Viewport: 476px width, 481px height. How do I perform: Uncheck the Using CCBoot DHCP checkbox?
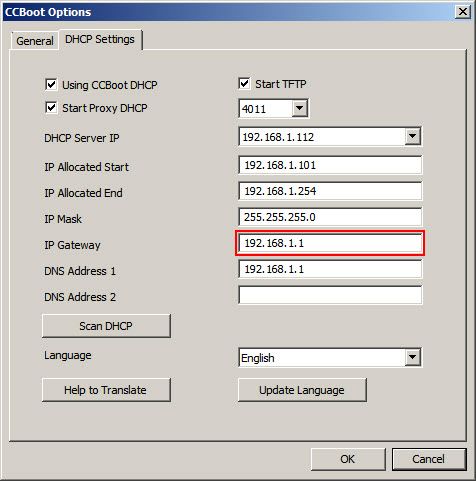(x=51, y=84)
